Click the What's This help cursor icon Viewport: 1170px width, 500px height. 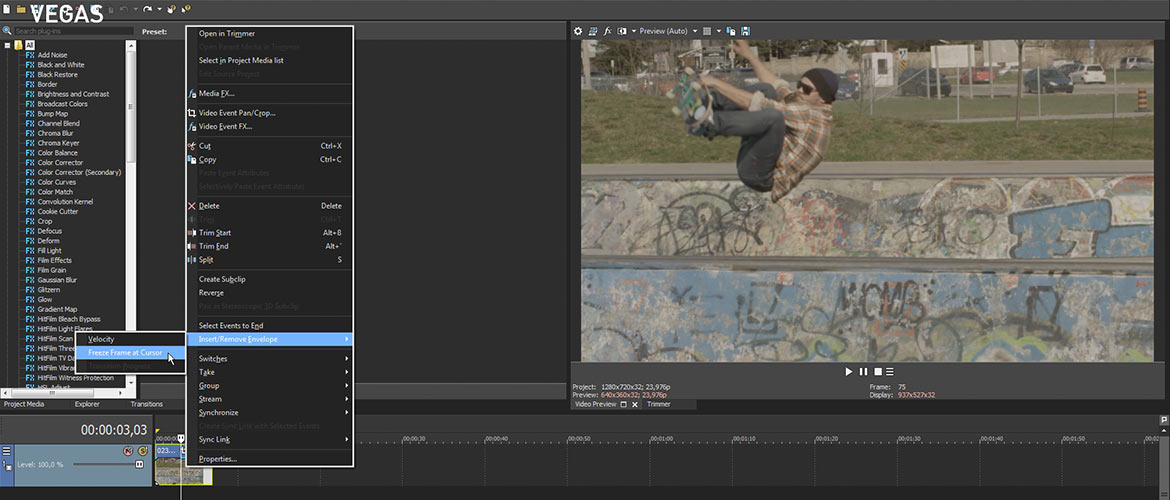(x=184, y=9)
